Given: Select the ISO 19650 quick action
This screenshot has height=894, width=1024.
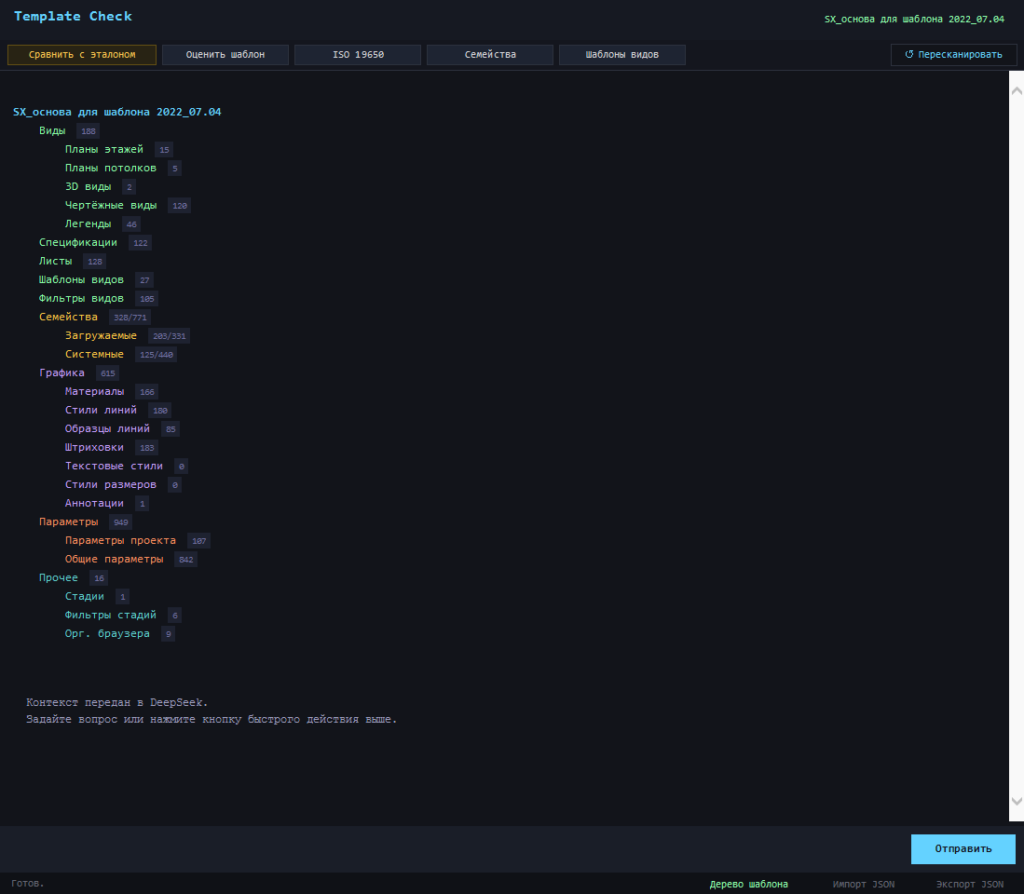Looking at the screenshot, I should (x=358, y=55).
